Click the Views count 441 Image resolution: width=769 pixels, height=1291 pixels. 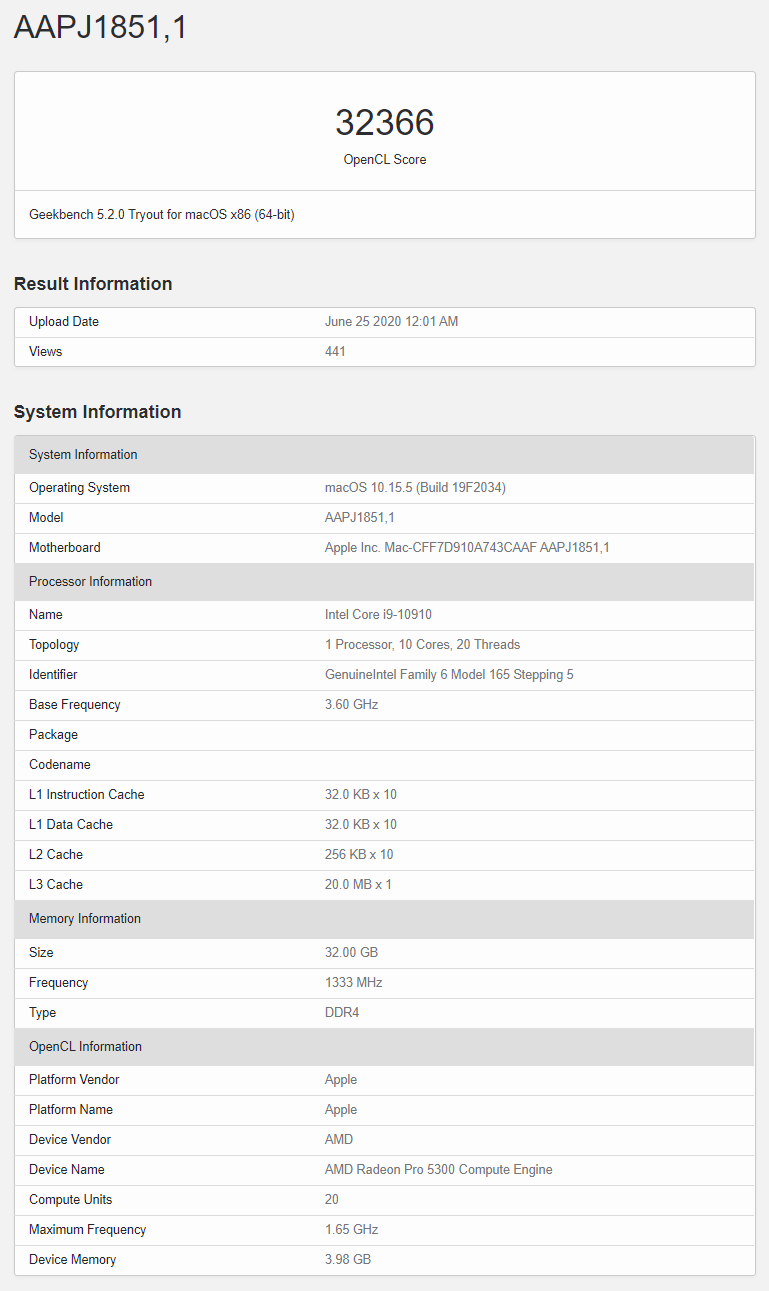pyautogui.click(x=335, y=352)
